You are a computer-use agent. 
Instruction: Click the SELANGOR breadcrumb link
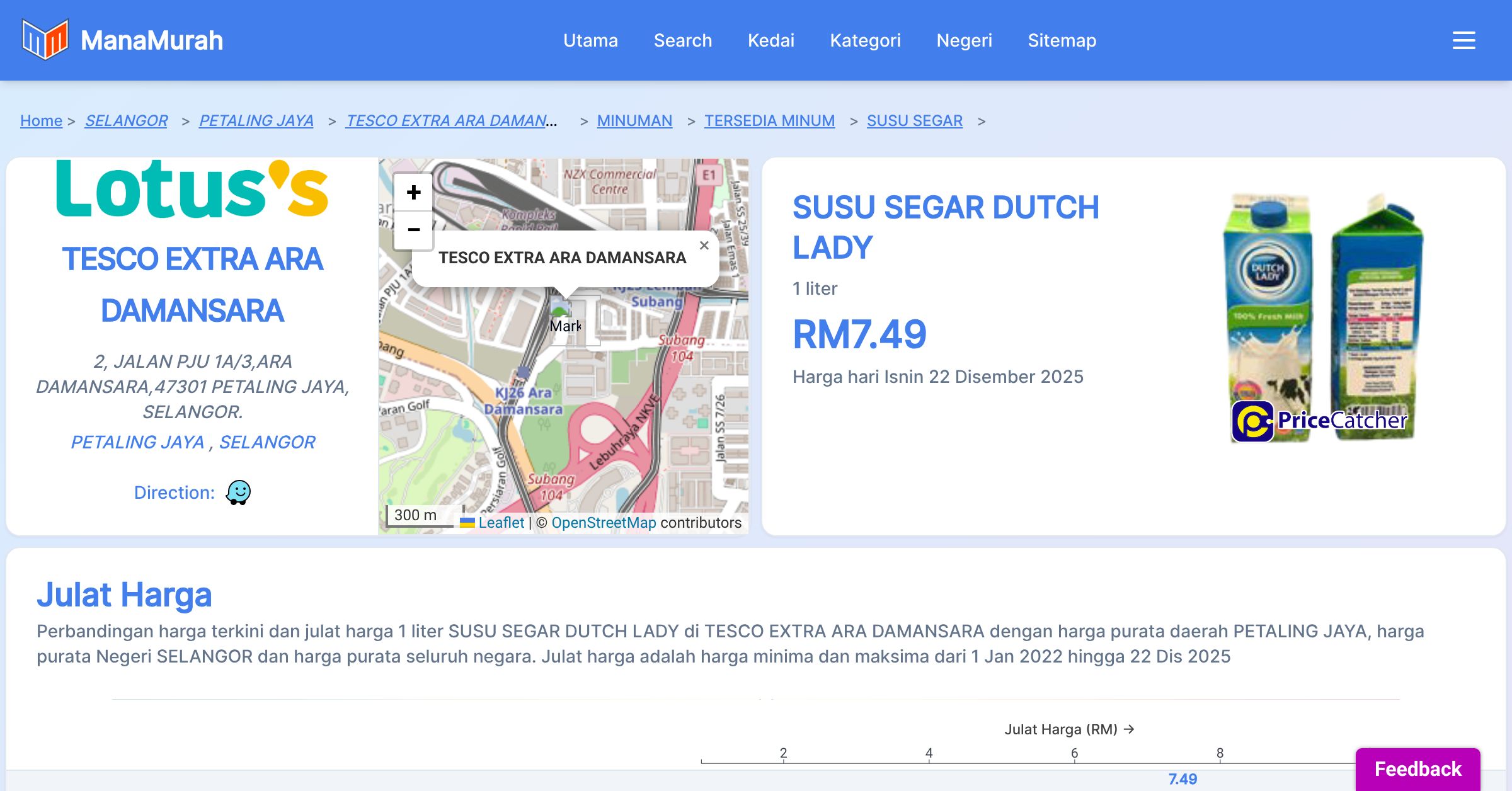pos(126,120)
